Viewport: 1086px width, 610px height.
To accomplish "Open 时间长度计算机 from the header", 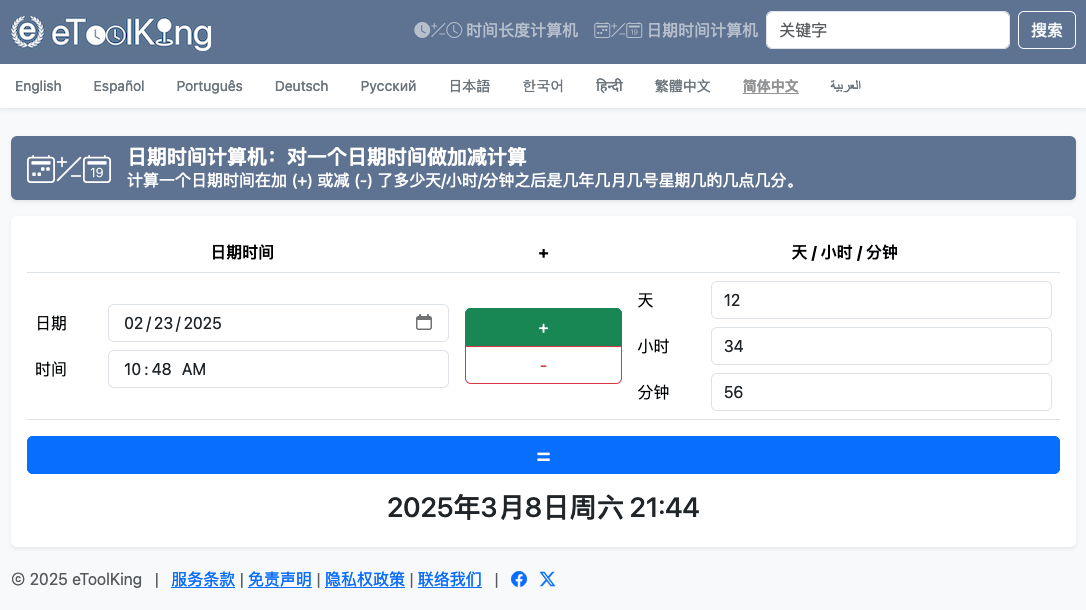I will 496,30.
